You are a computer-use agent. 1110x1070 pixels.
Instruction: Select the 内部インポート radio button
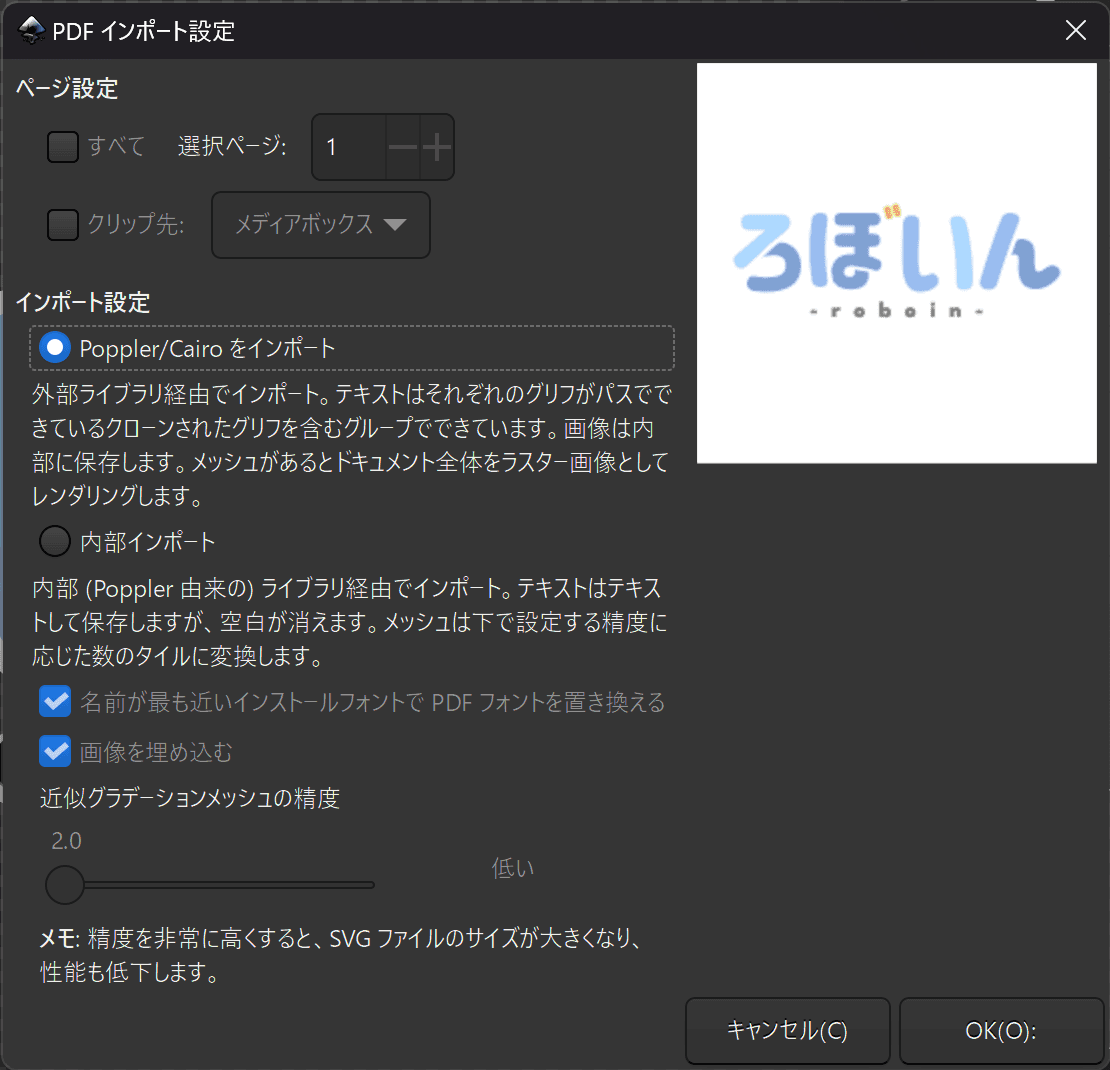point(55,542)
